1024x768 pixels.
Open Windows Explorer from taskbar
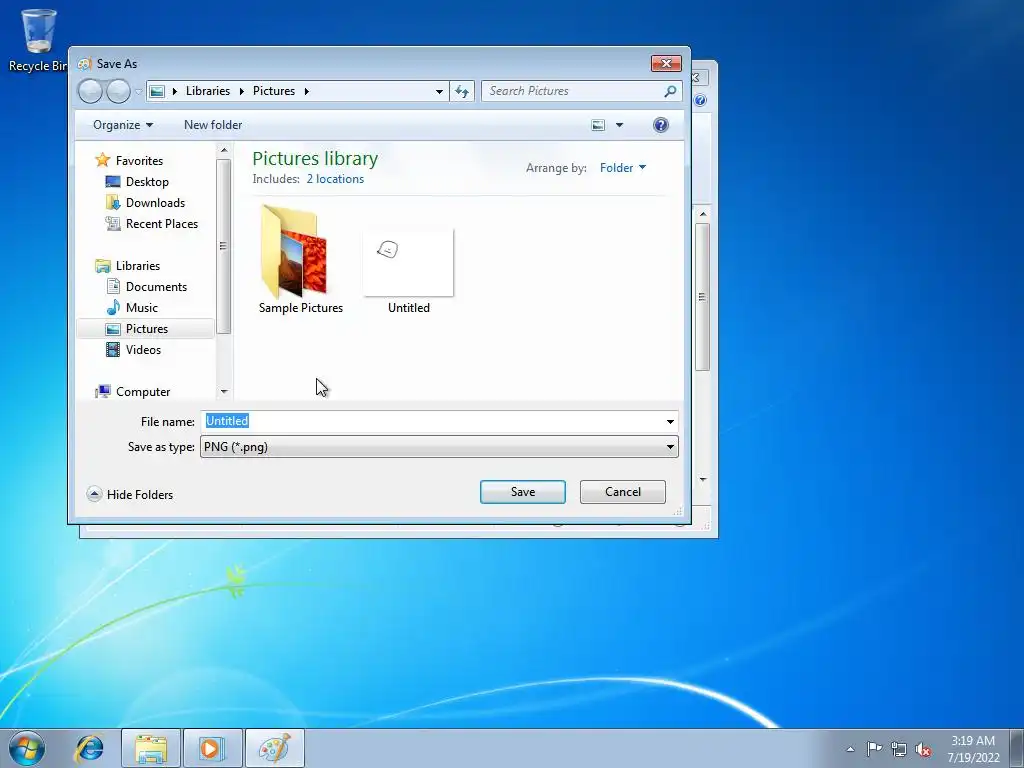[x=151, y=748]
